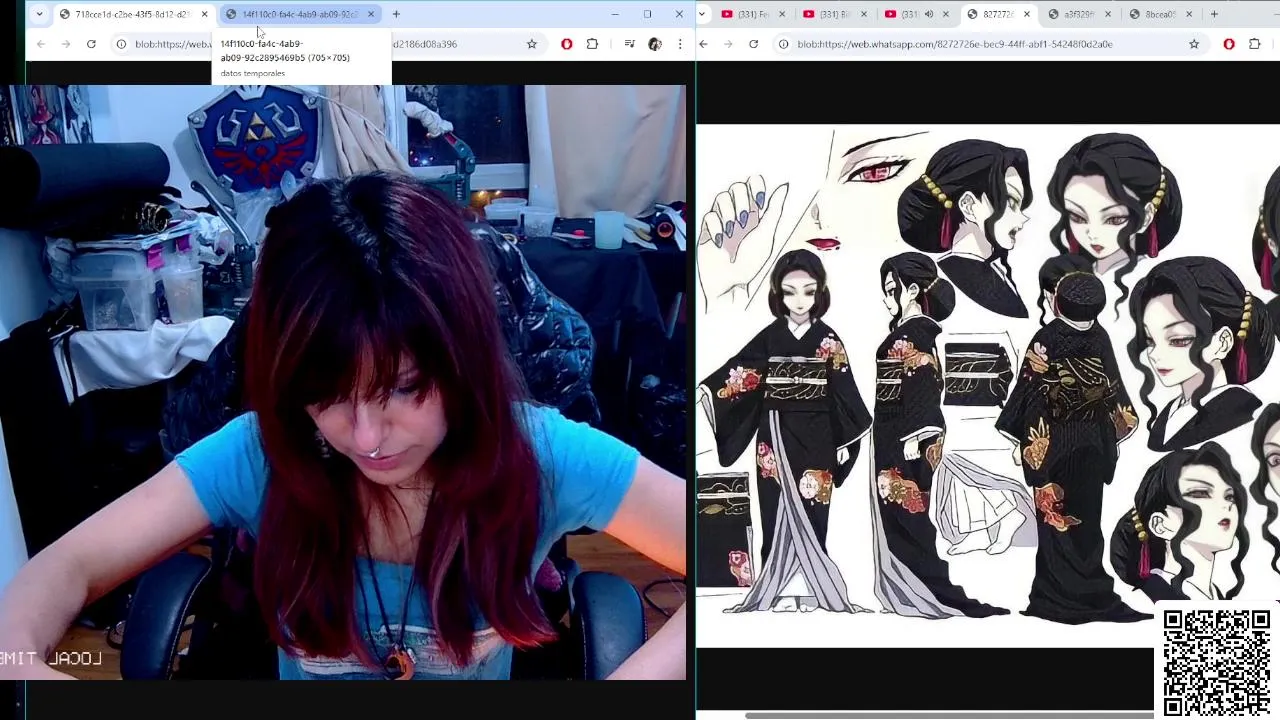Screen dimensions: 1280x720
Task: Go back in the left browser window
Action: click(40, 44)
